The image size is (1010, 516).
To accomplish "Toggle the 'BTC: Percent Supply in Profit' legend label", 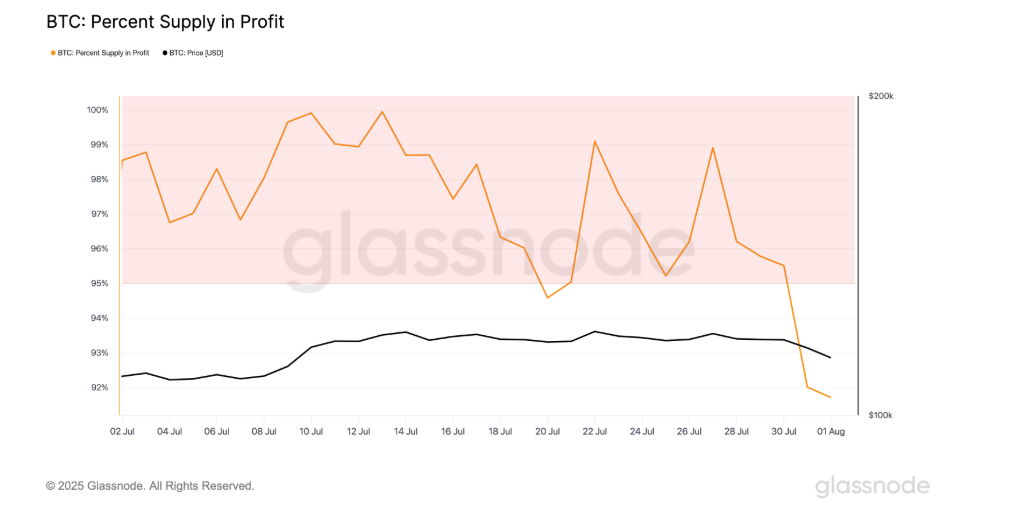I will click(x=105, y=53).
